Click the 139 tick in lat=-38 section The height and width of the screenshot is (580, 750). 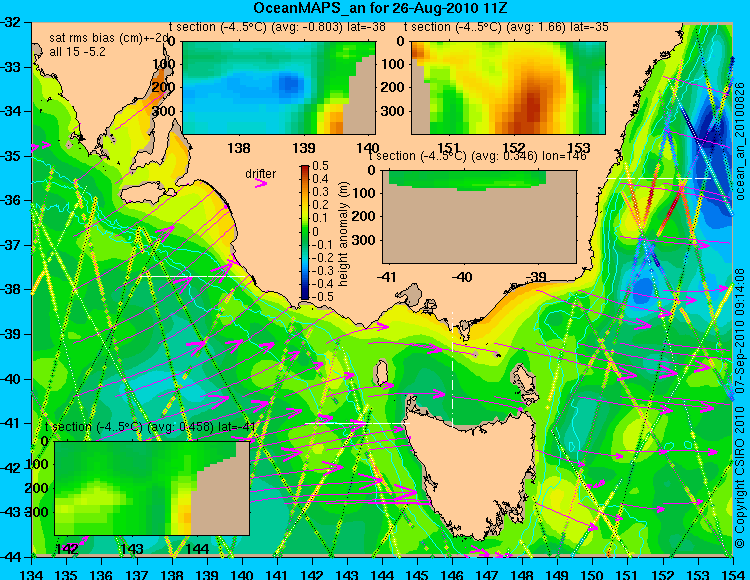click(x=304, y=148)
